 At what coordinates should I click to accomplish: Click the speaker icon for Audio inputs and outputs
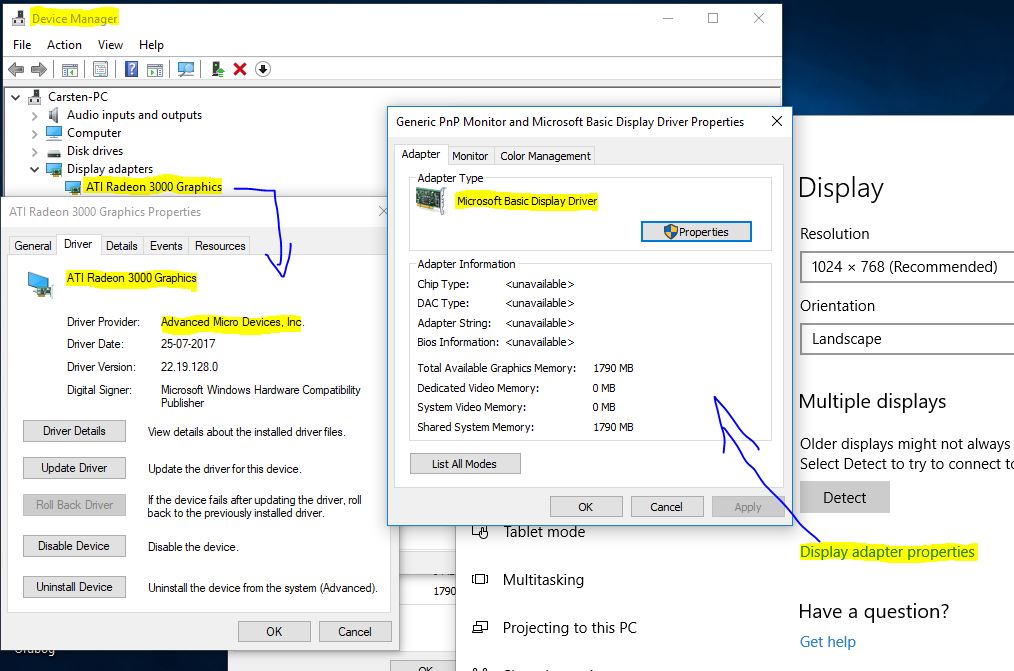pyautogui.click(x=54, y=115)
